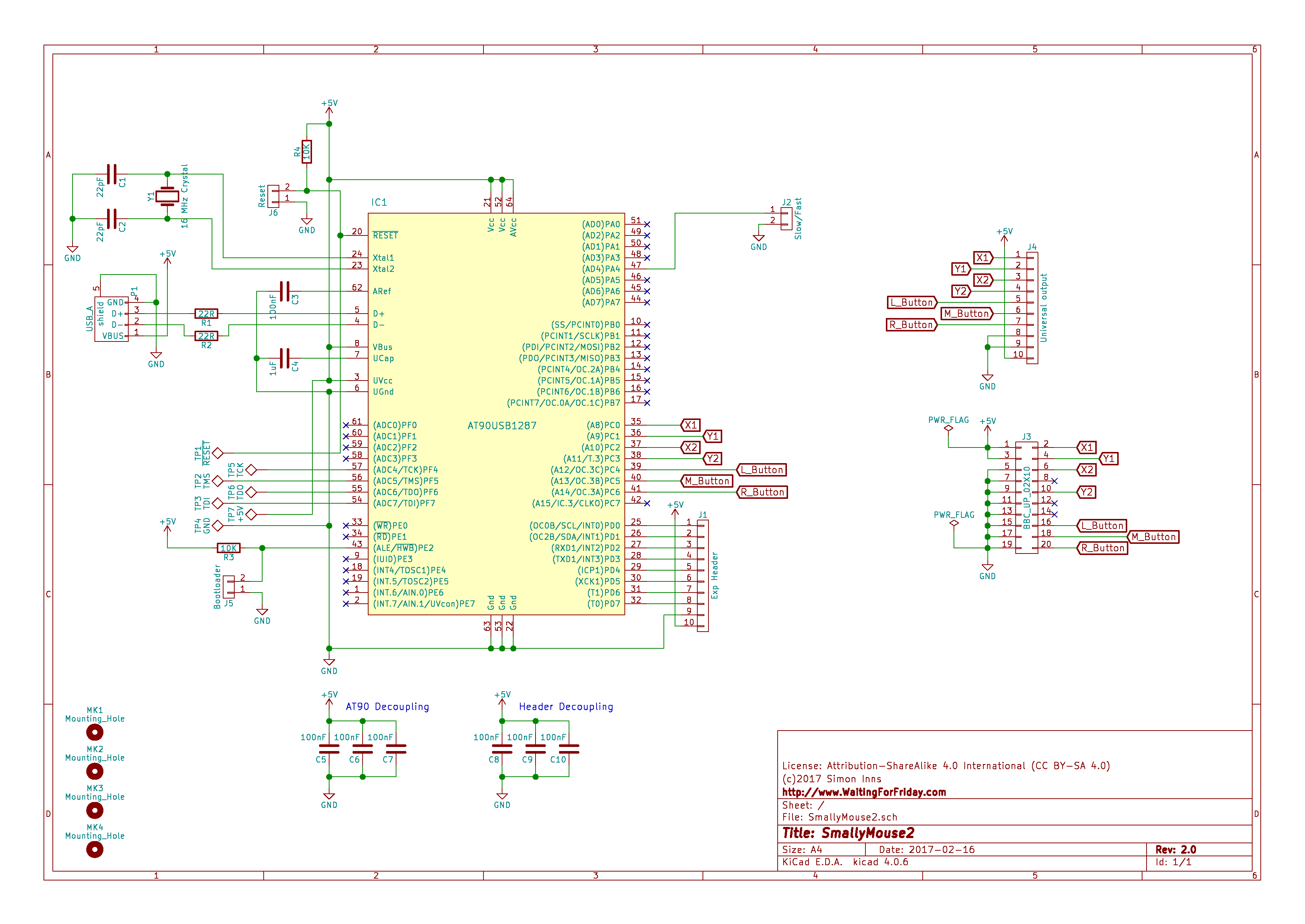The height and width of the screenshot is (924, 1305).
Task: Click the Date: 2017-02-16 field
Action: 927,850
